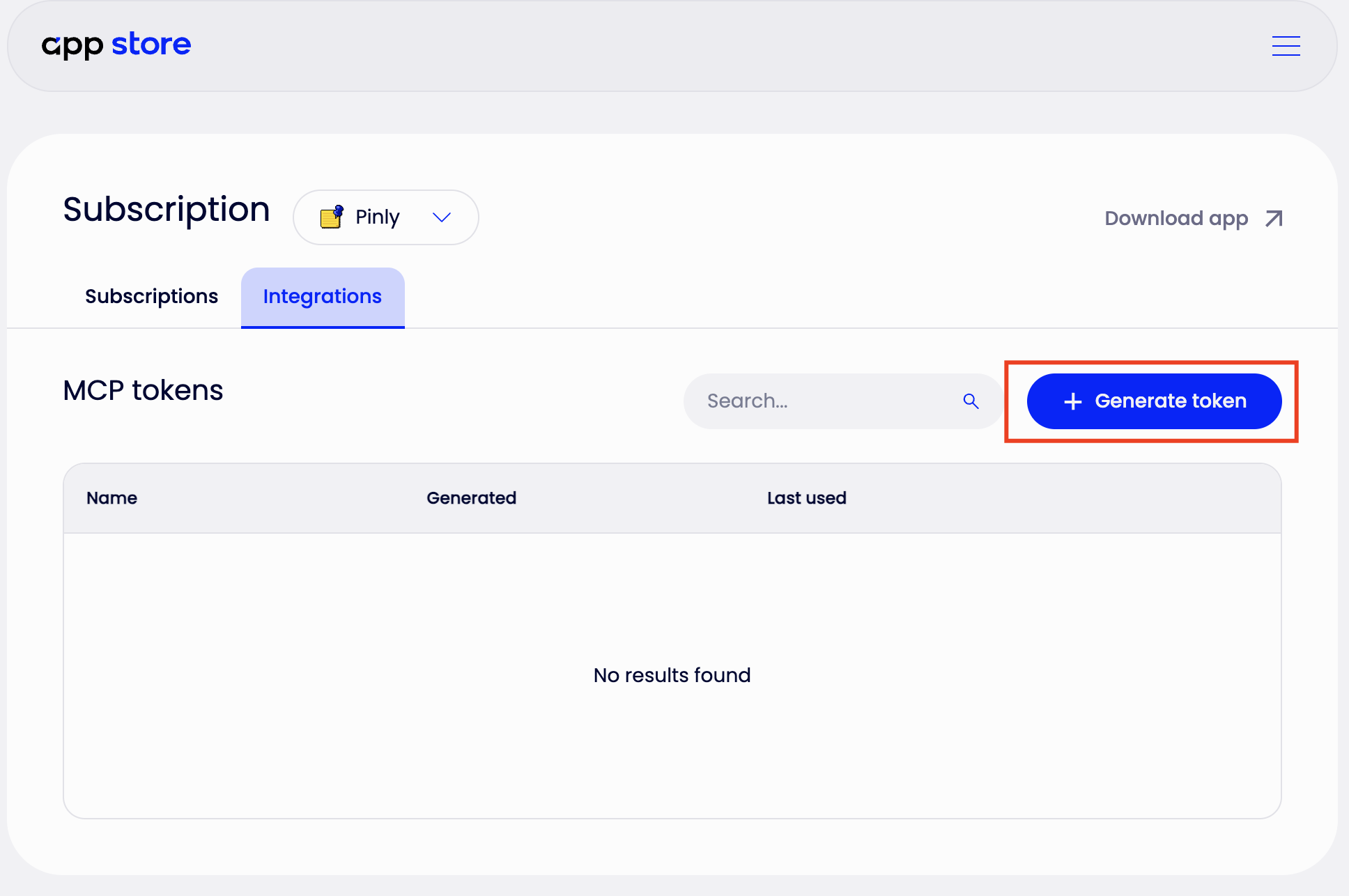Expand the Pinly dropdown chevron
Image resolution: width=1349 pixels, height=896 pixels.
tap(442, 217)
